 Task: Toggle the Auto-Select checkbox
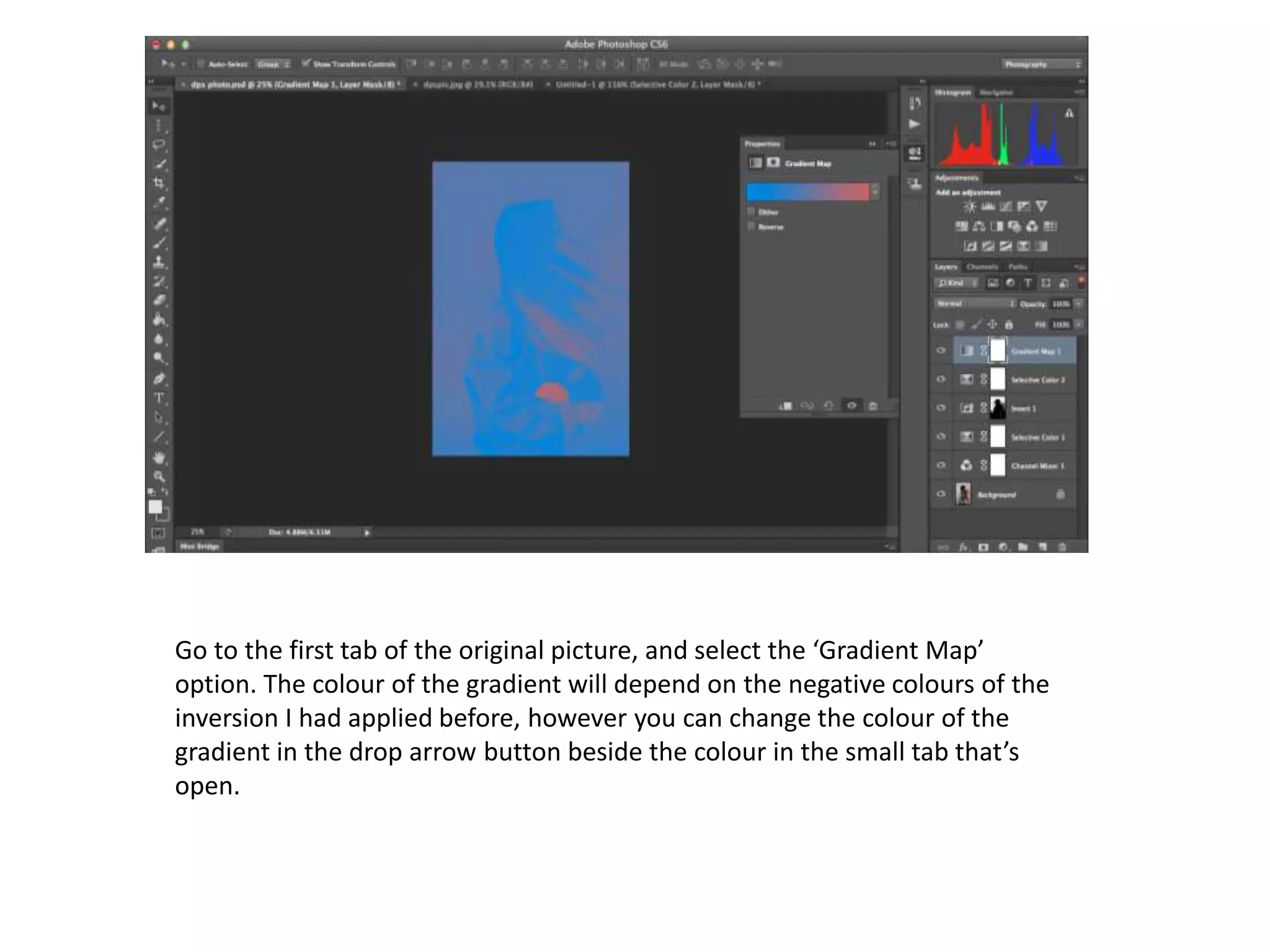201,64
